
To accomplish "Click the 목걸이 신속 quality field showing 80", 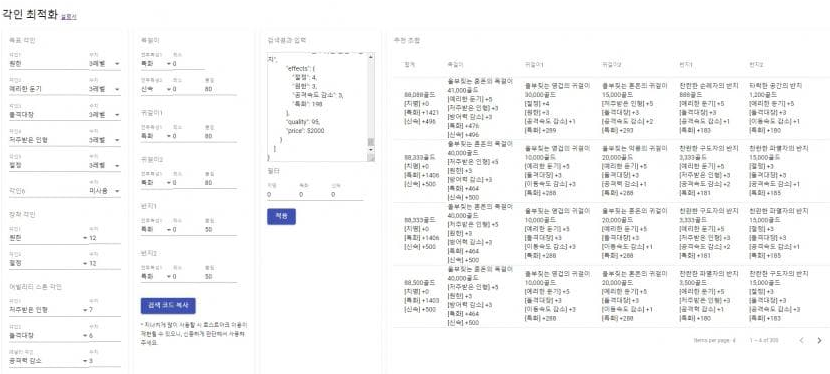I will pos(220,89).
